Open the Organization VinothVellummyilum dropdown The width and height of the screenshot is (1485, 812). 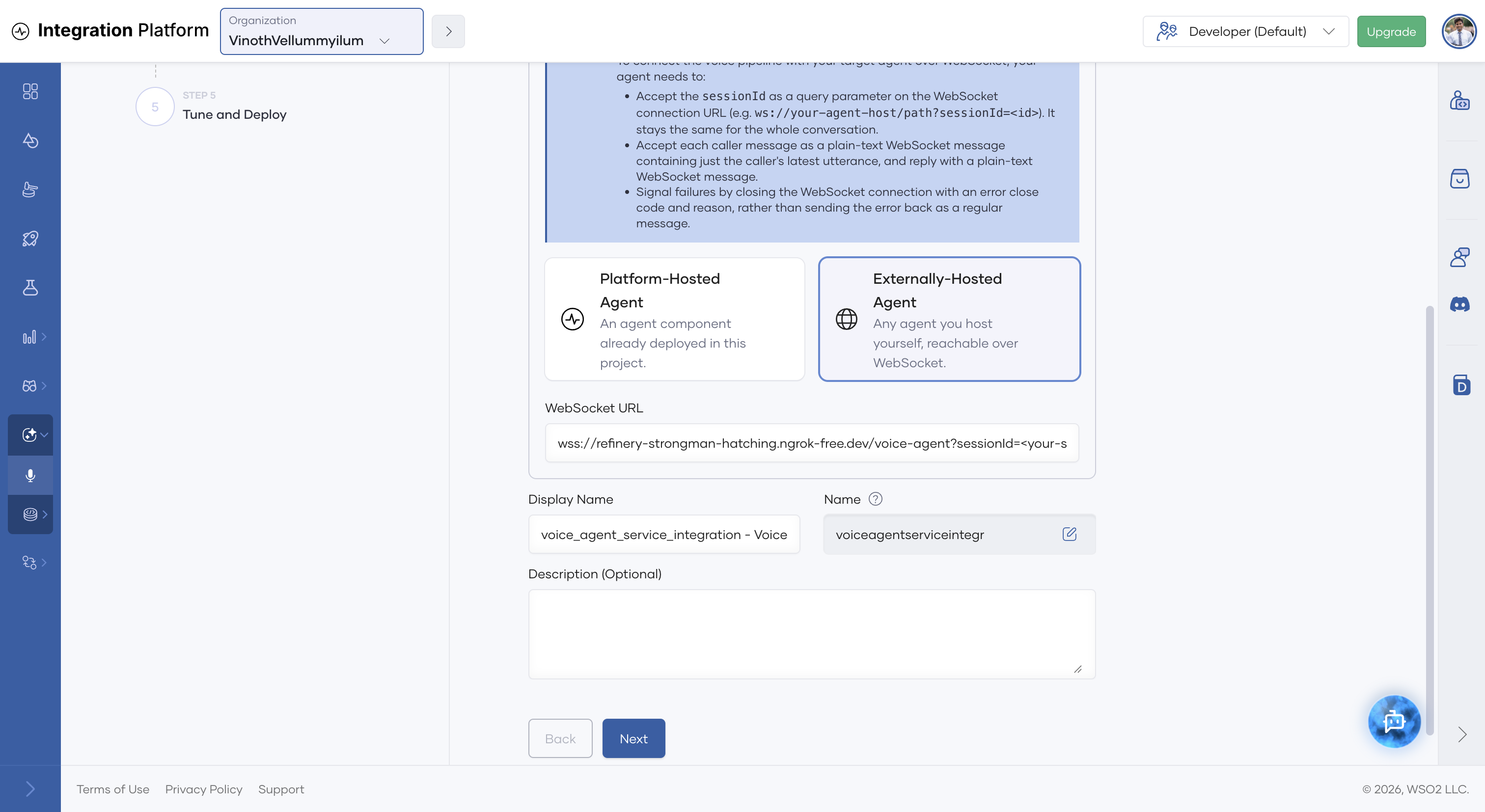[x=322, y=31]
